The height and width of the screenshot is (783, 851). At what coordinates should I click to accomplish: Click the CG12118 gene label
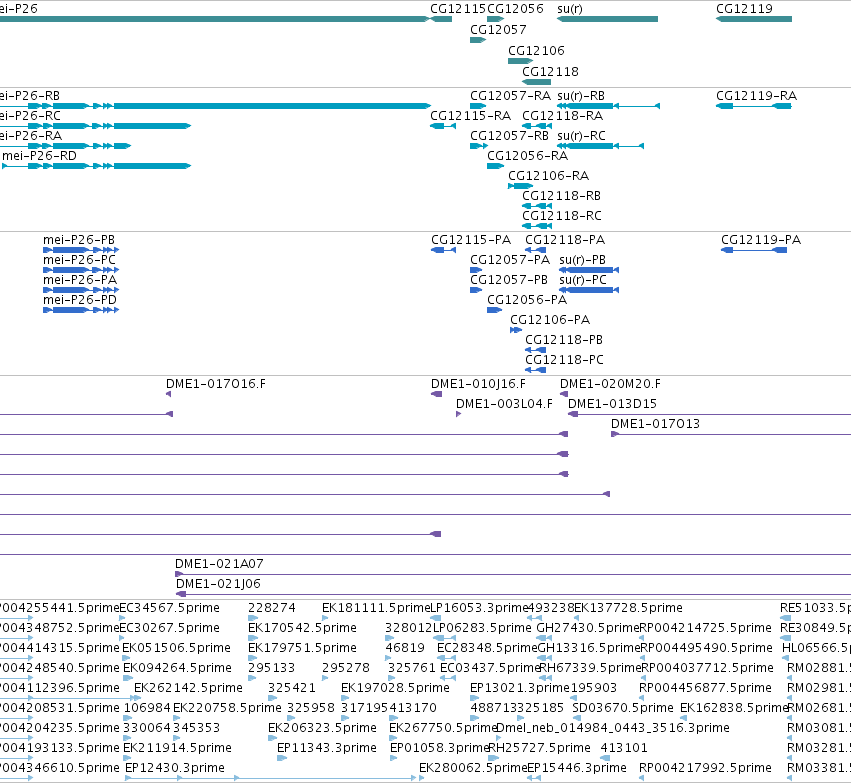pyautogui.click(x=550, y=72)
